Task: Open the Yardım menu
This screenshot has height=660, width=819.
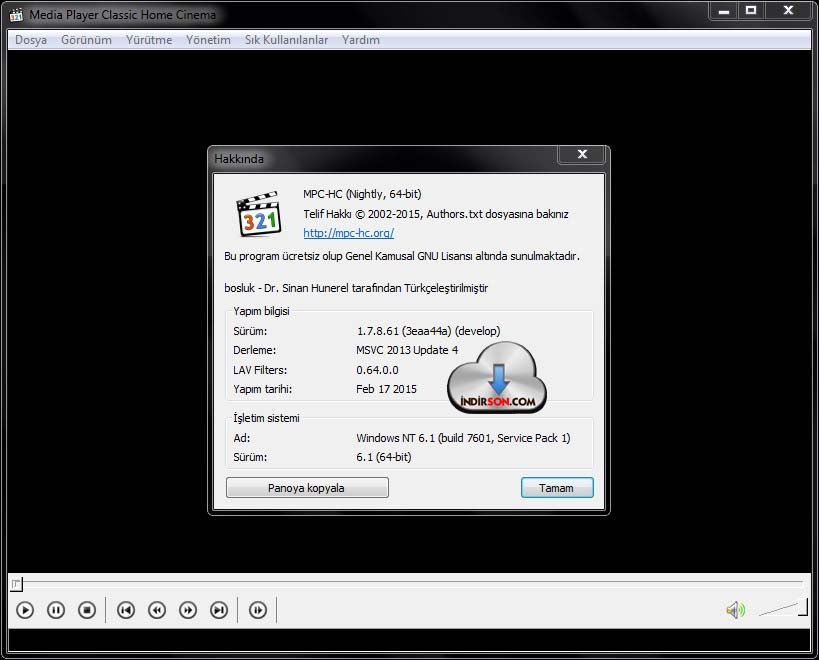Action: [360, 40]
